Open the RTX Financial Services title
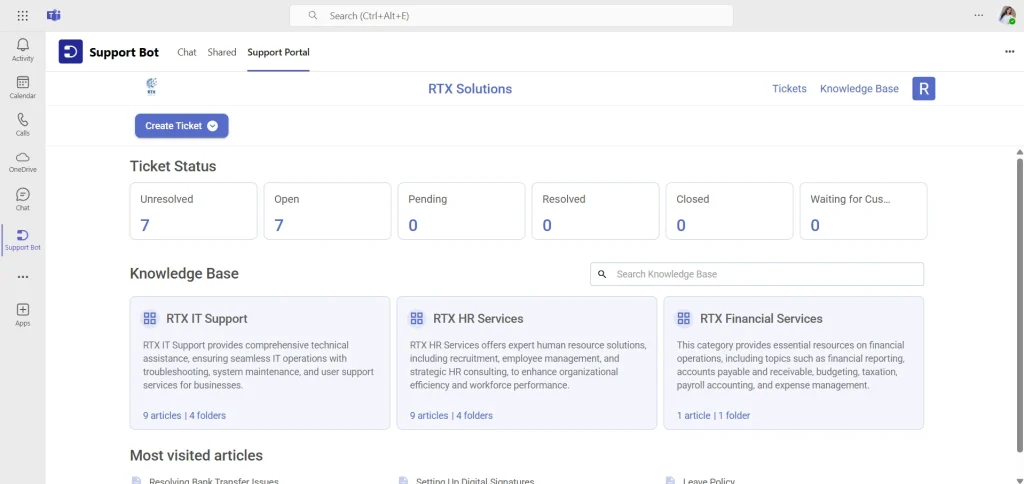The width and height of the screenshot is (1024, 484). [x=761, y=319]
